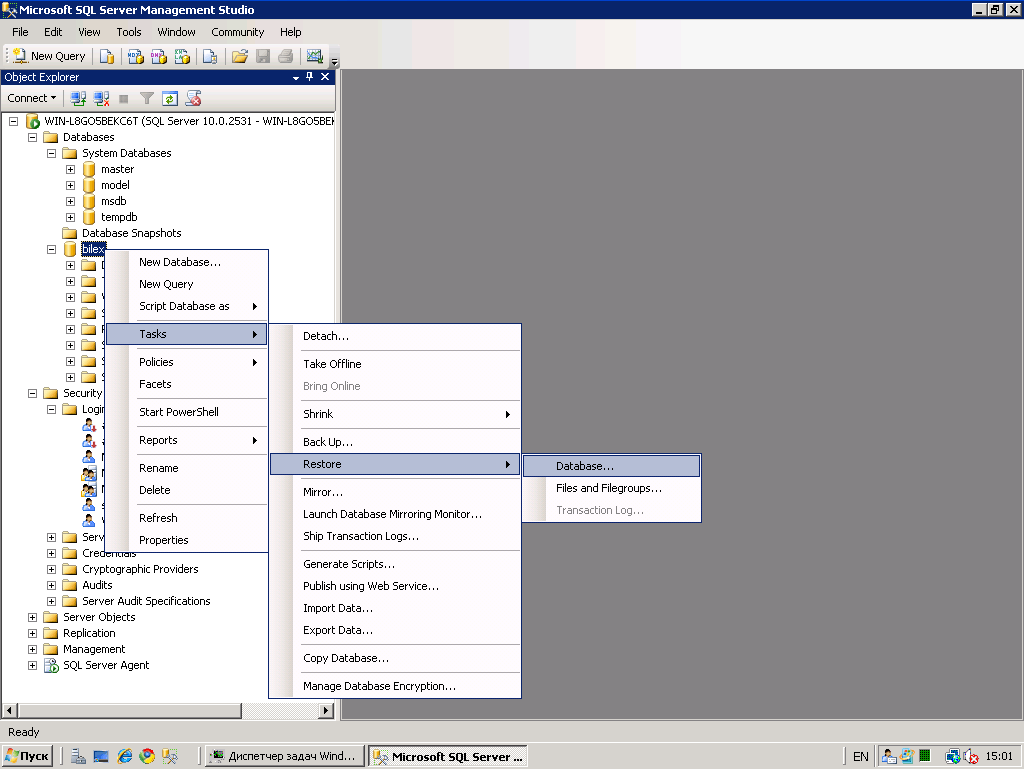Click the msdb database cylinder icon
1024x769 pixels.
pyautogui.click(x=89, y=201)
